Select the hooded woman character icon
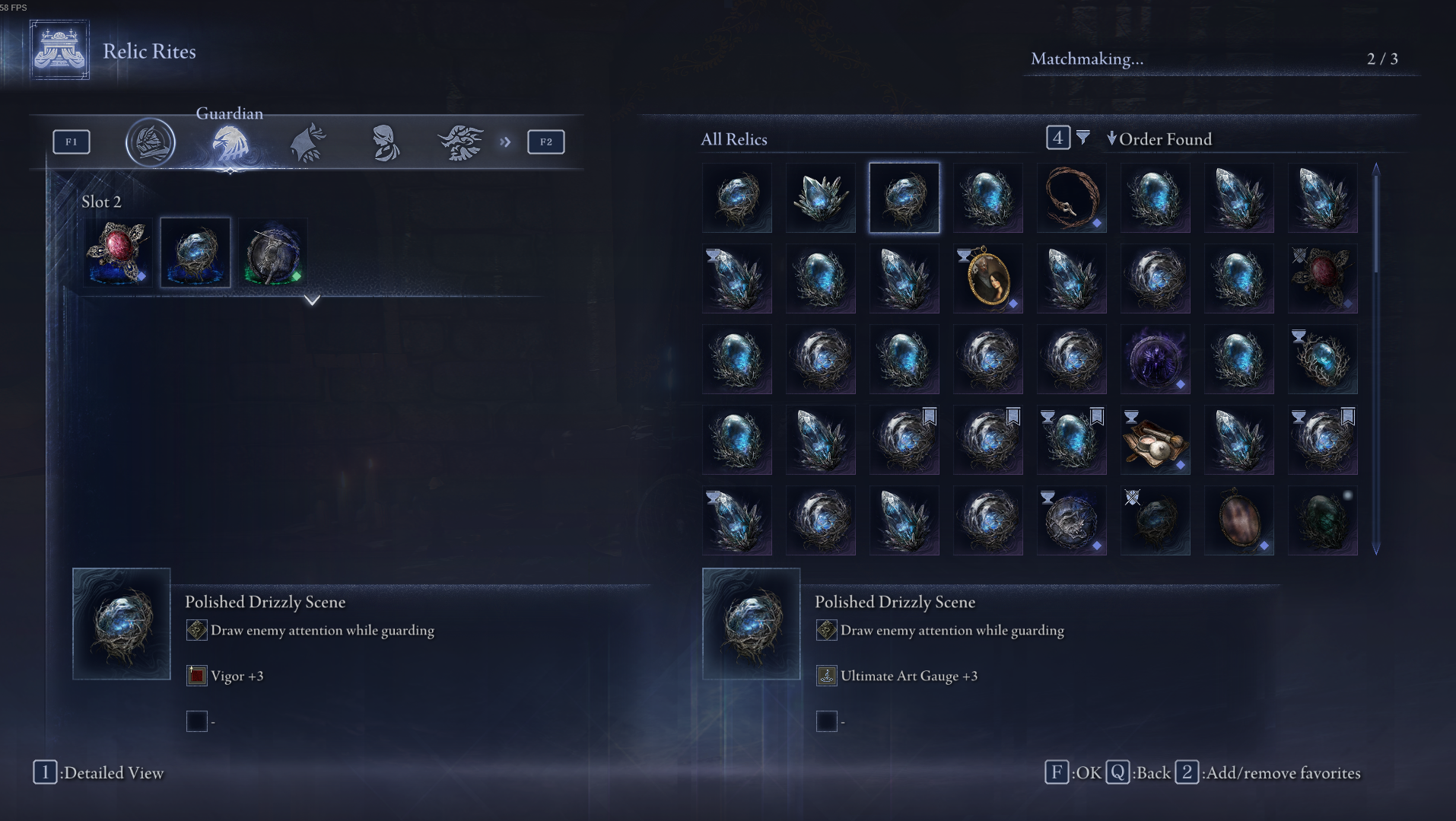This screenshot has width=1456, height=821. [386, 142]
